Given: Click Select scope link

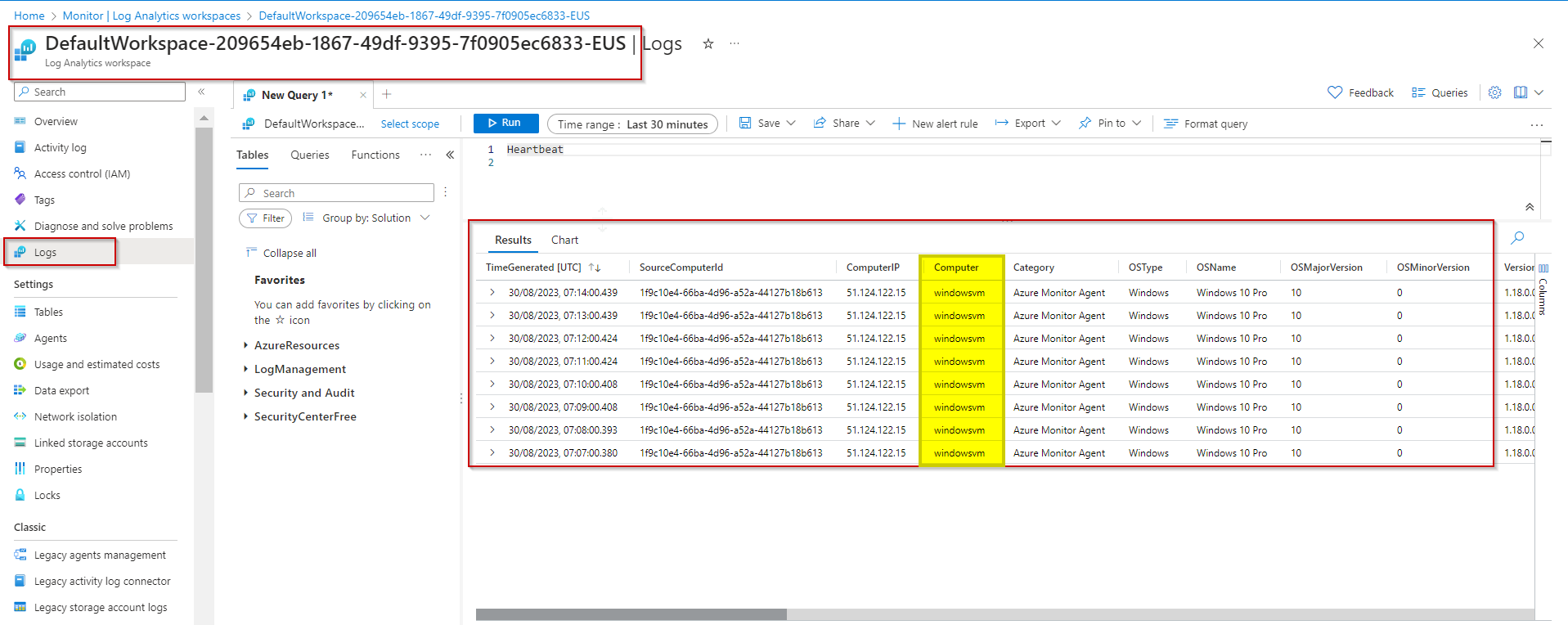Looking at the screenshot, I should pyautogui.click(x=410, y=124).
